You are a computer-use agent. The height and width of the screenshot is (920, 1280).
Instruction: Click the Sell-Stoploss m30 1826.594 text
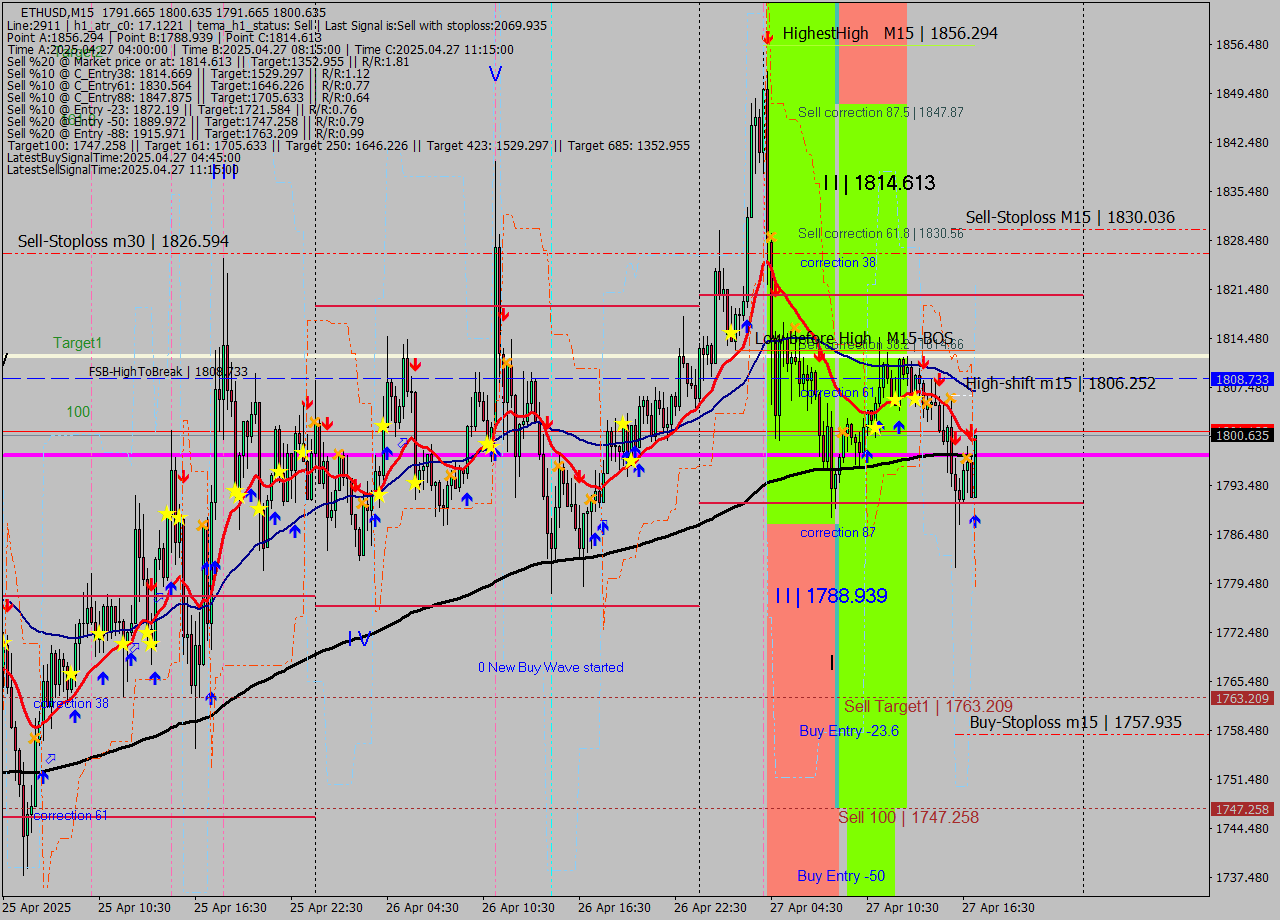[x=123, y=241]
